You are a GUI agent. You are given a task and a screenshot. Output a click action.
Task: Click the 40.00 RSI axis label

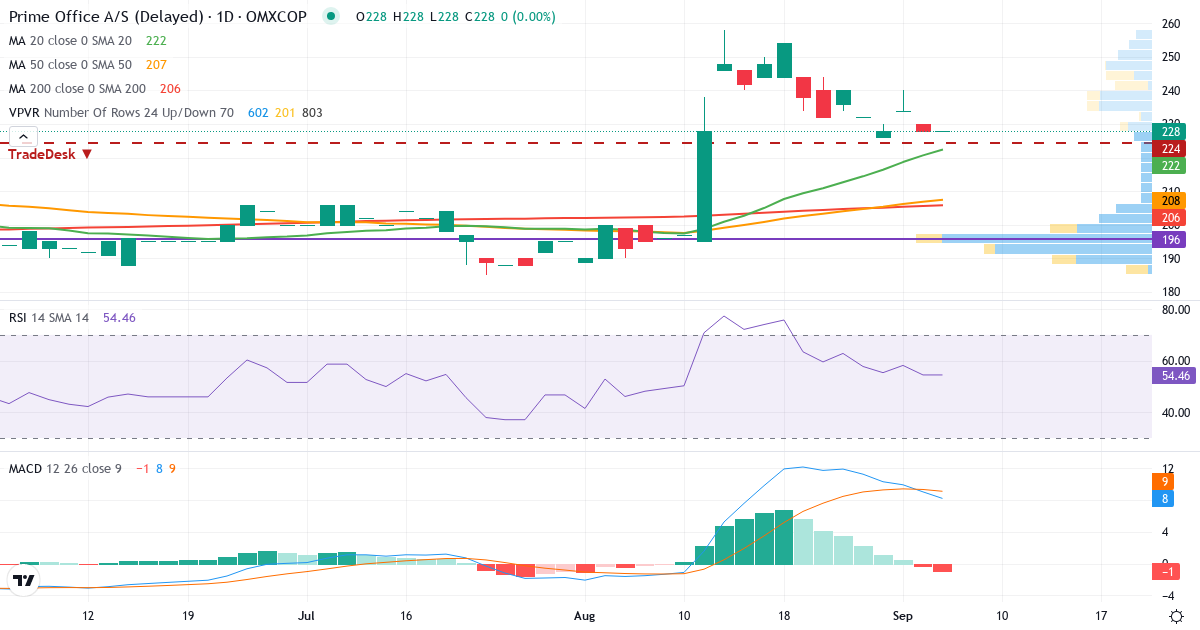[x=1174, y=412]
